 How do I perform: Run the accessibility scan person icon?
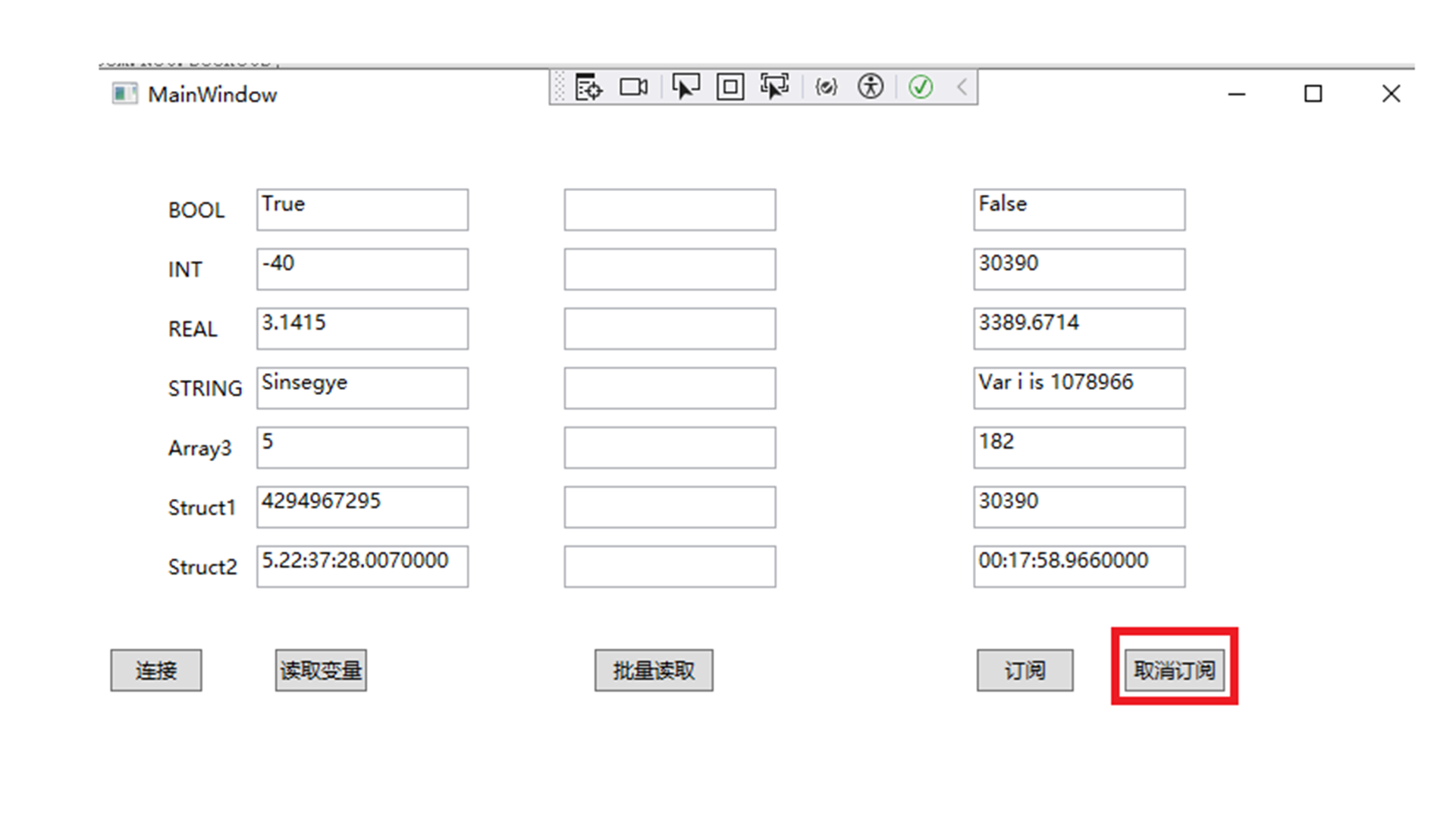pos(871,87)
